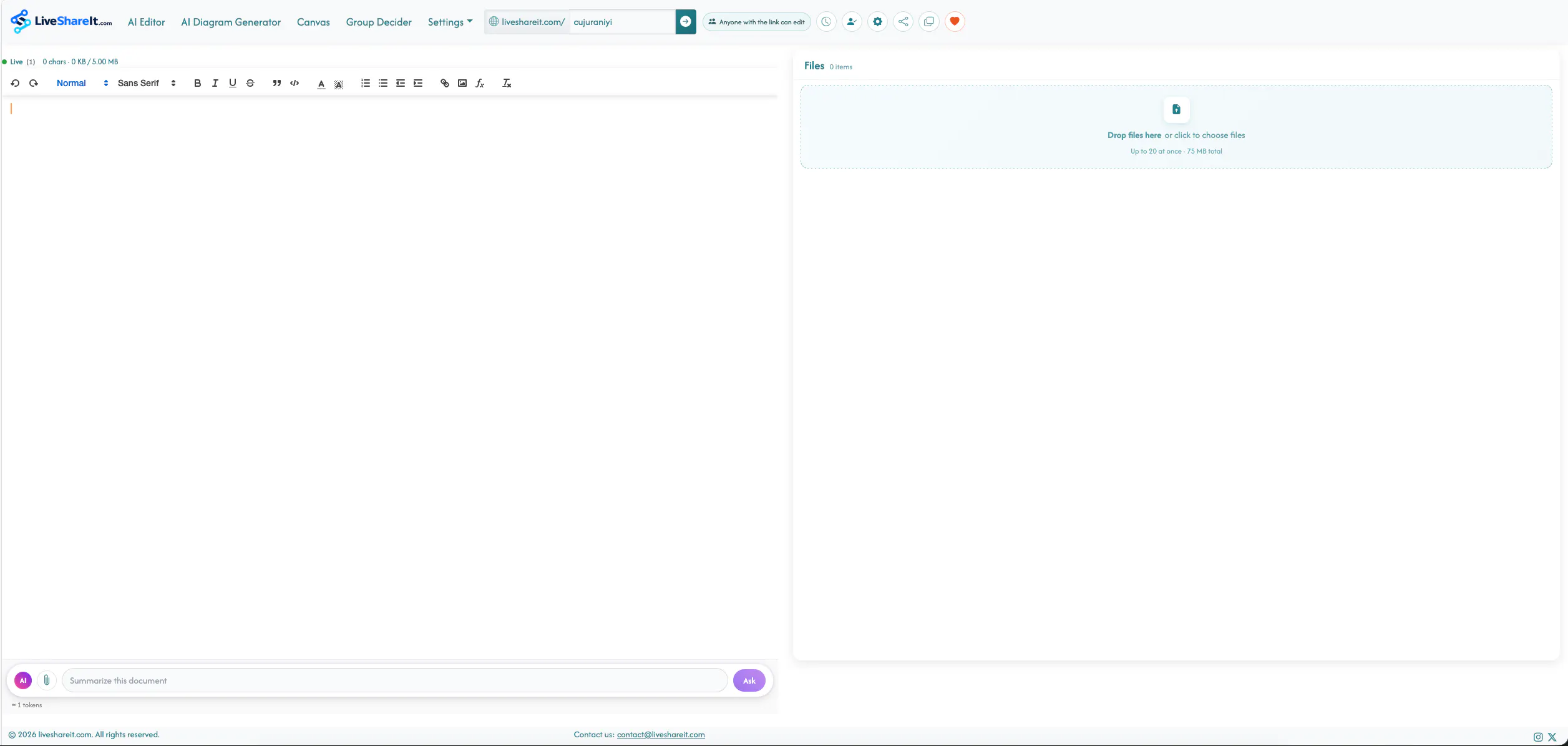Toggle bulleted list

(x=383, y=83)
